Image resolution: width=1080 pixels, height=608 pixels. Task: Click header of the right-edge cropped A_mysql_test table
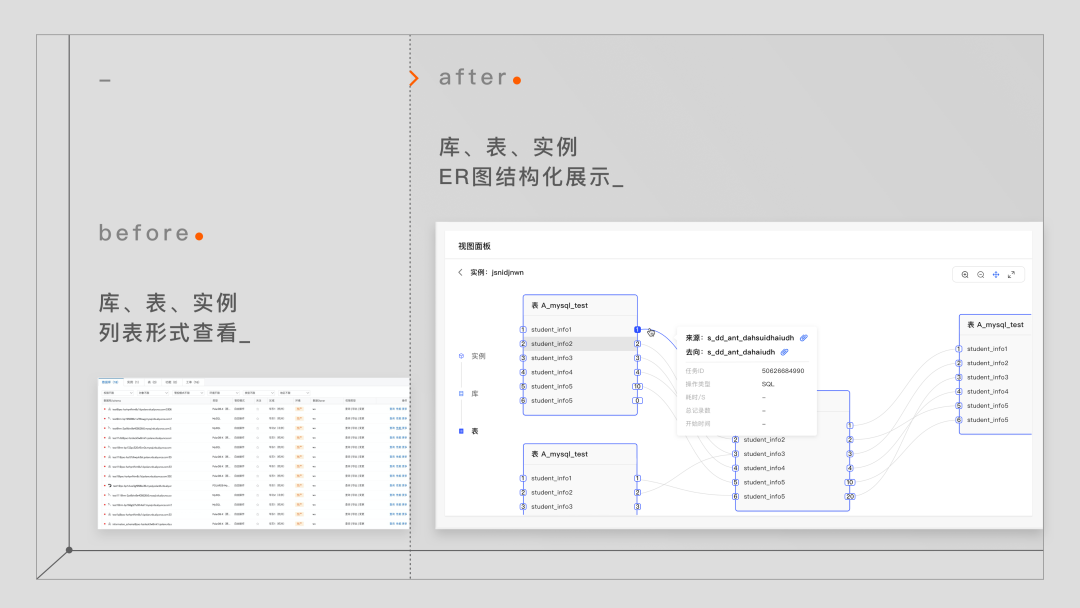pyautogui.click(x=995, y=325)
